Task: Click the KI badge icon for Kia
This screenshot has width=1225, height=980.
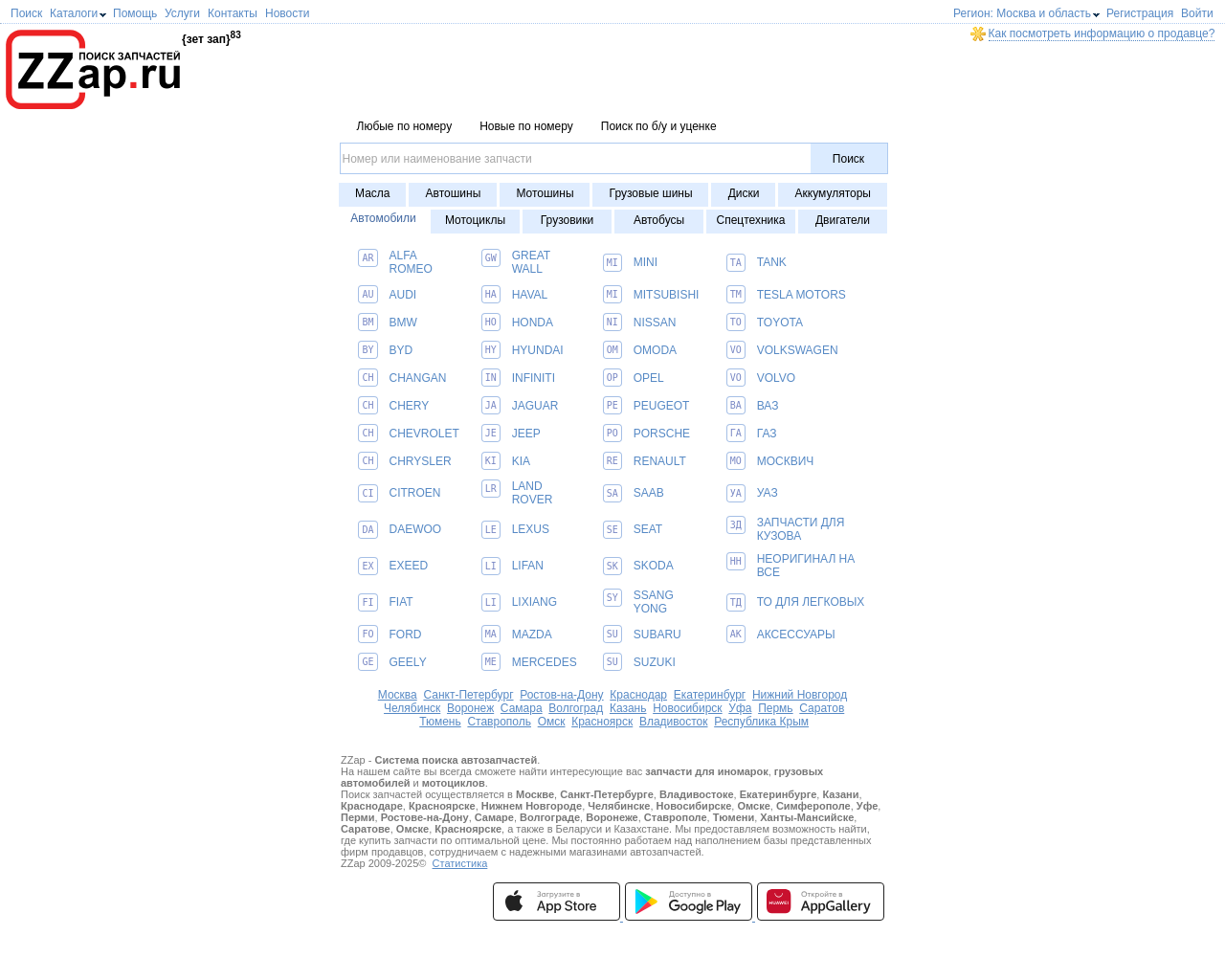Action: (x=491, y=461)
